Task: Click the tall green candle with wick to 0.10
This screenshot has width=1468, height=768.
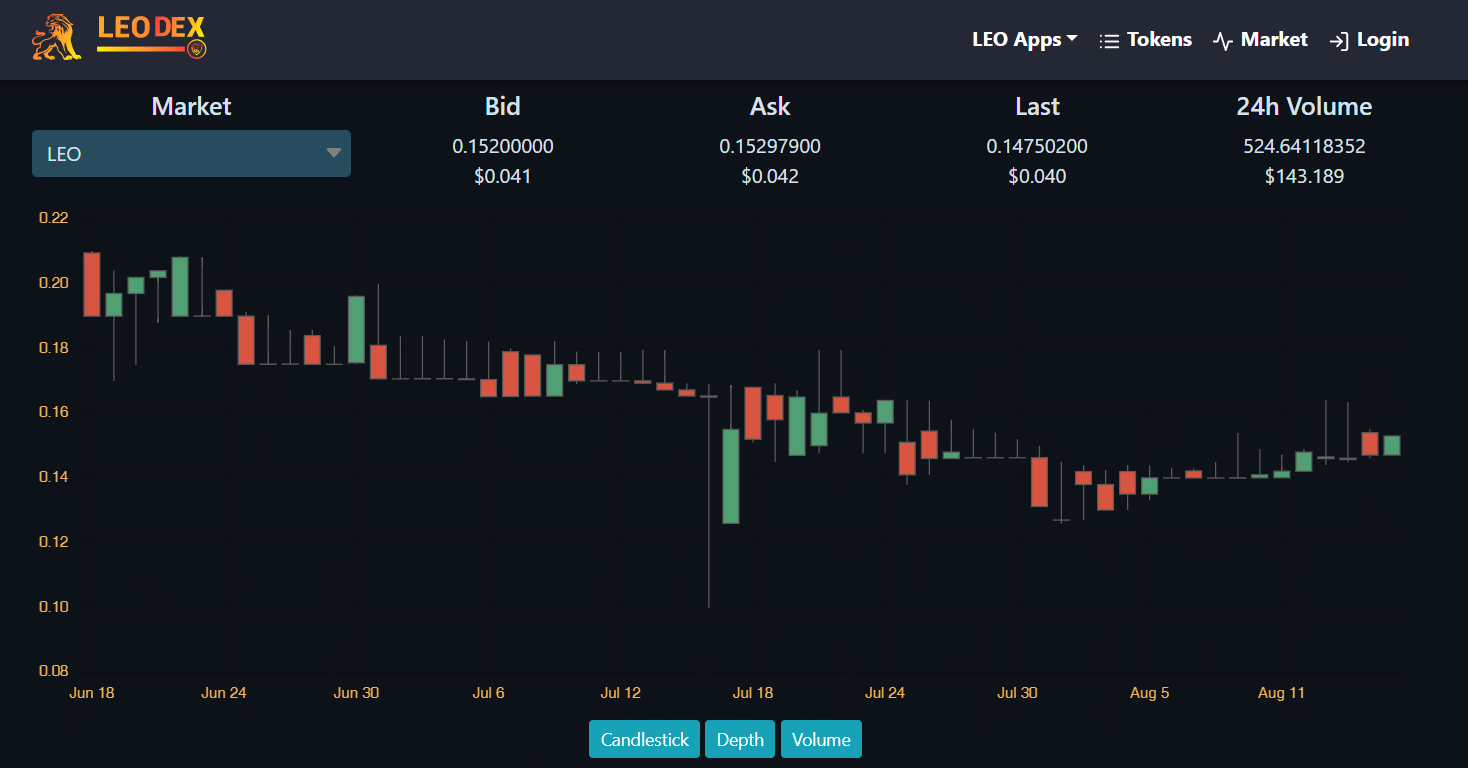Action: (731, 476)
